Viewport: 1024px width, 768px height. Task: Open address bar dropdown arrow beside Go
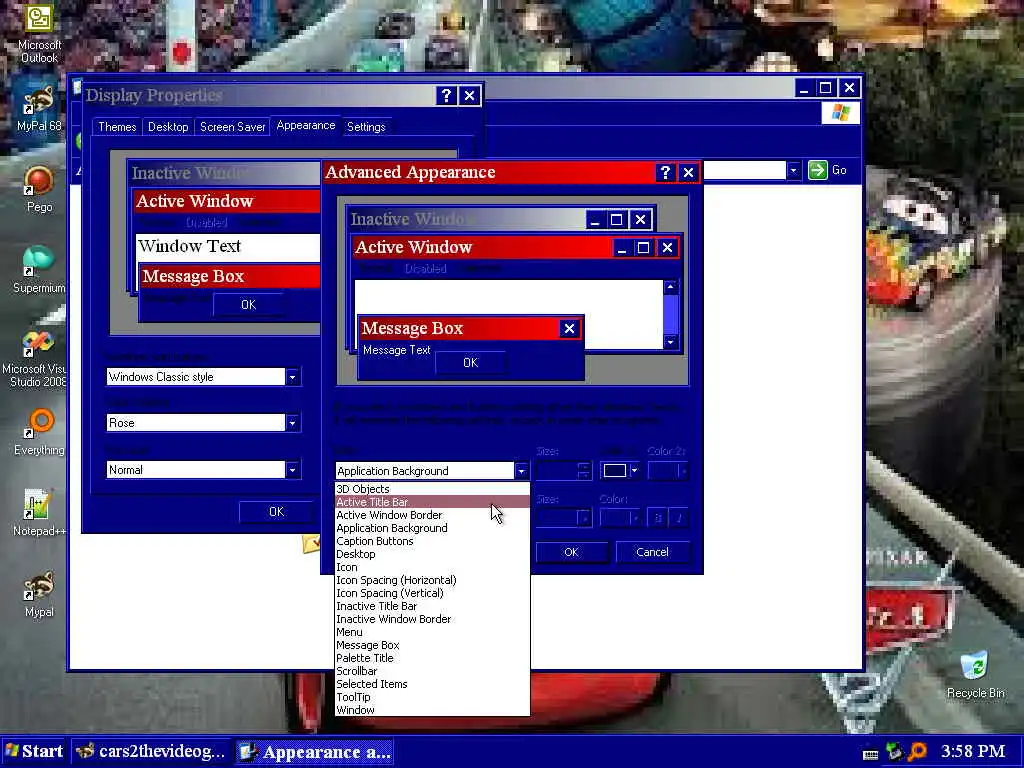click(793, 171)
